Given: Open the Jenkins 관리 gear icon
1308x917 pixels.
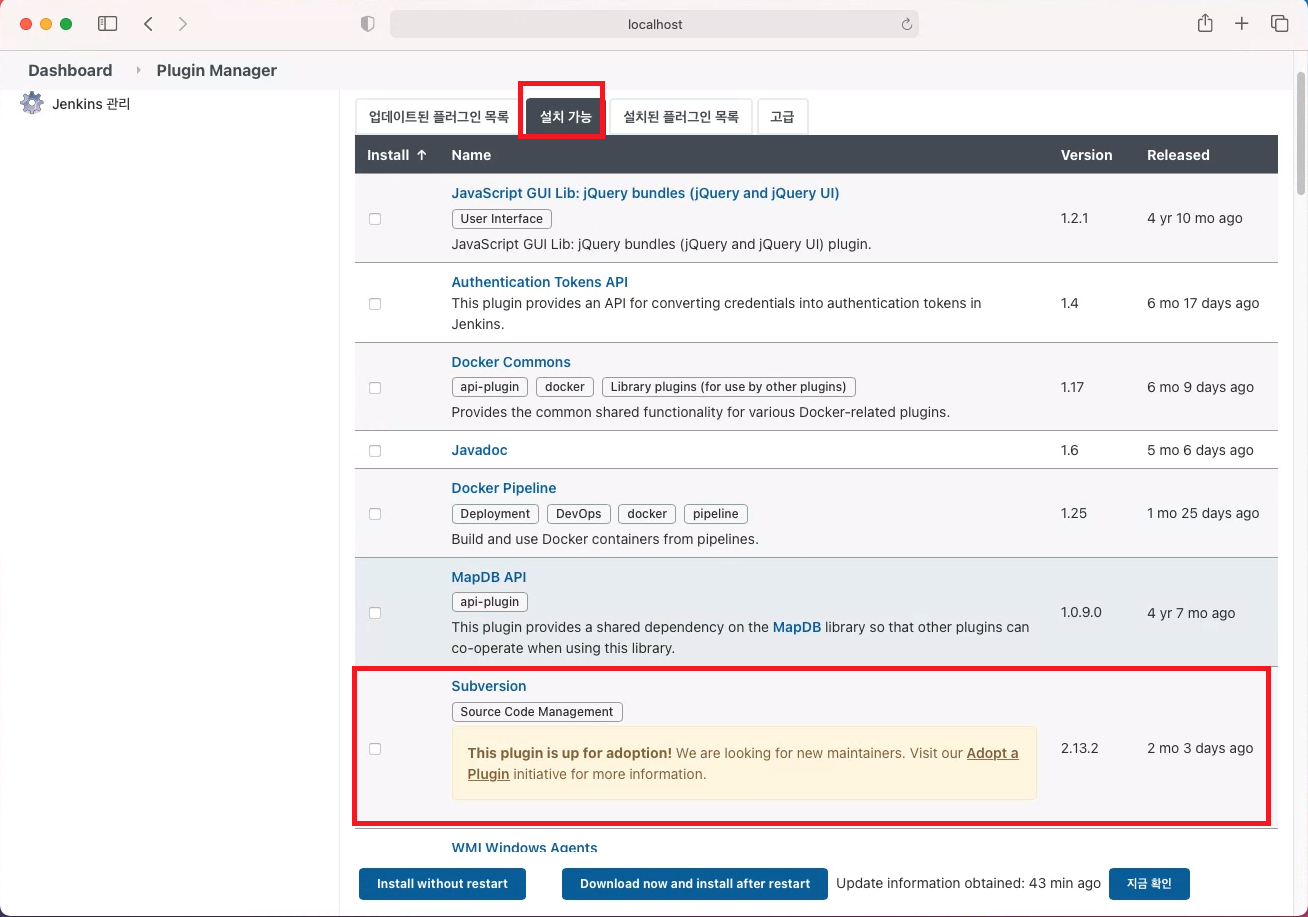Looking at the screenshot, I should (x=32, y=103).
